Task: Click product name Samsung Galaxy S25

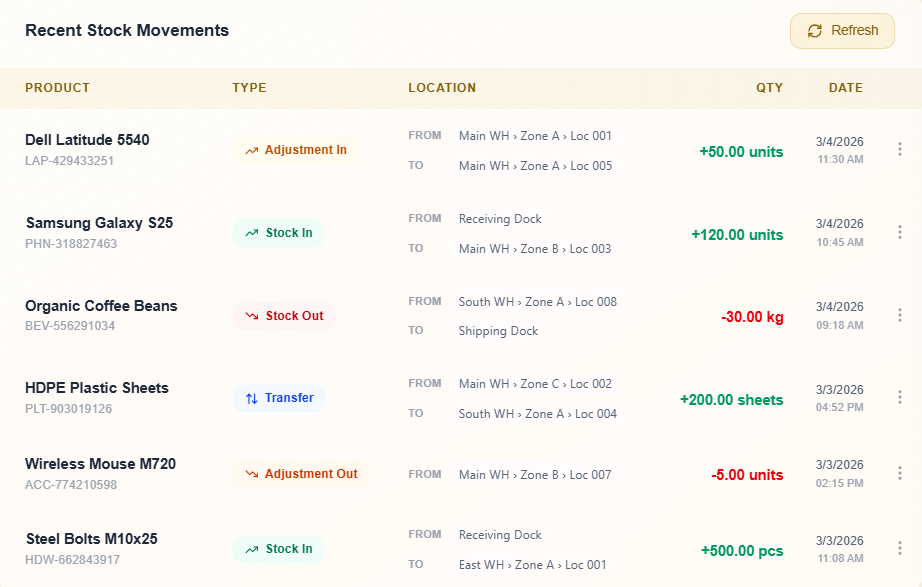Action: (99, 223)
